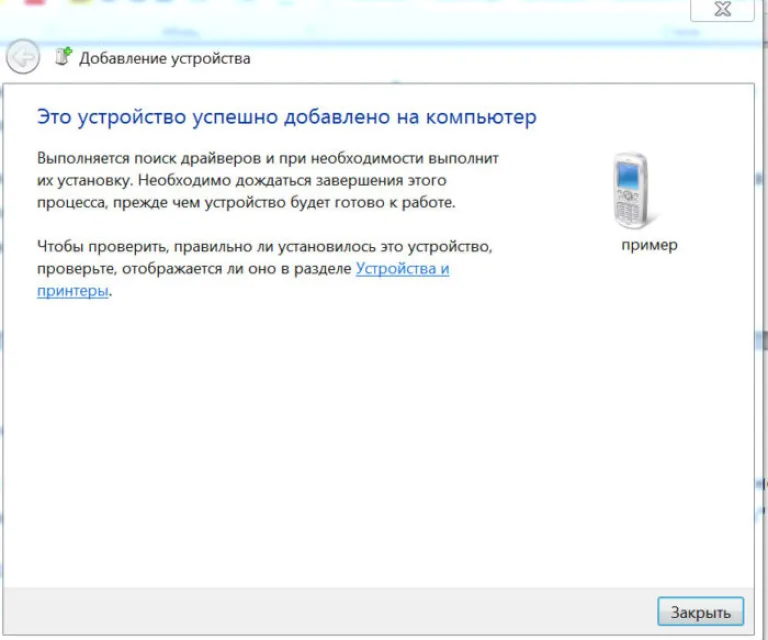Image resolution: width=768 pixels, height=640 pixels.
Task: Click the heading Это устройство успешно добавлено
Action: tap(287, 117)
